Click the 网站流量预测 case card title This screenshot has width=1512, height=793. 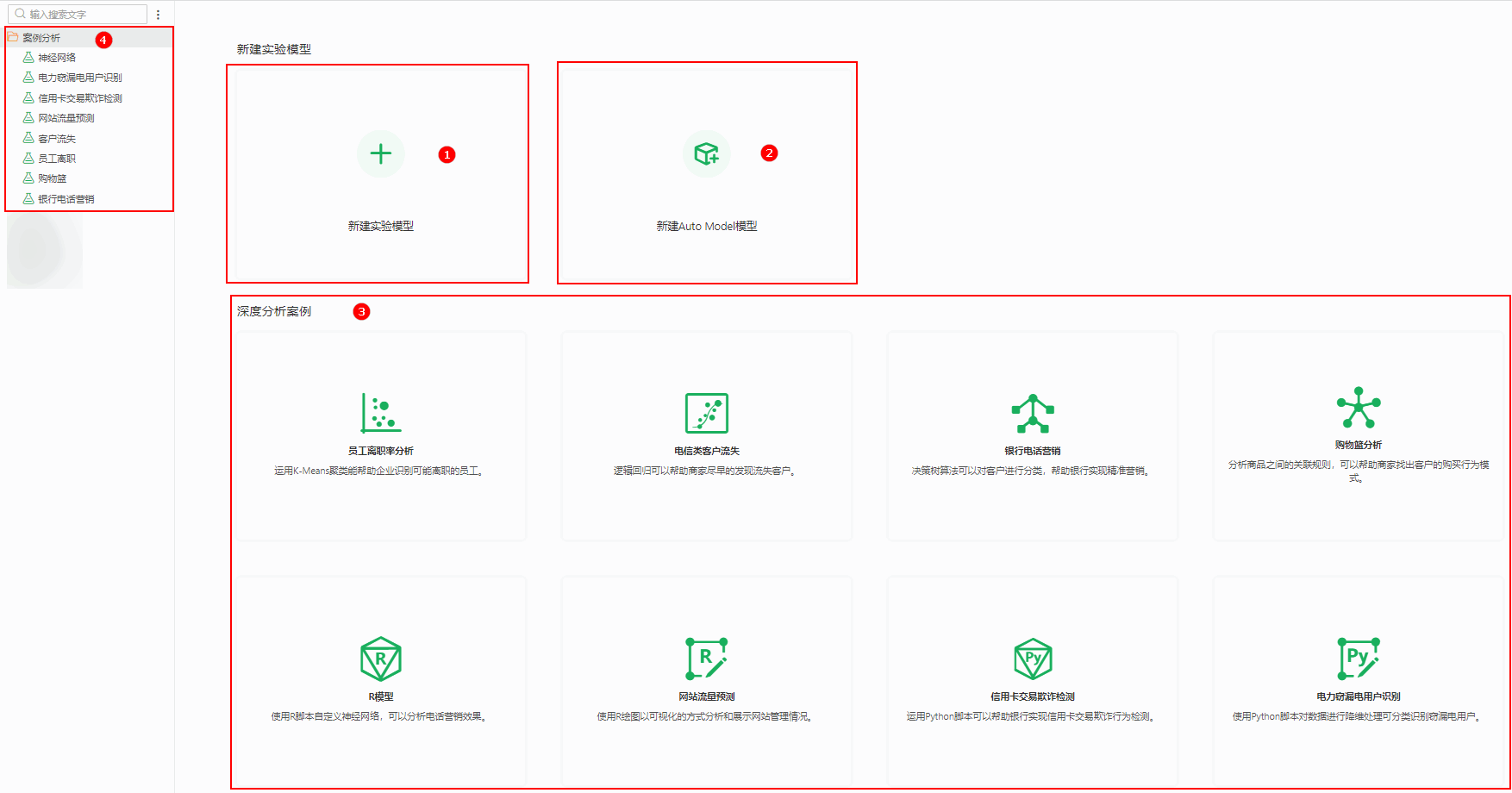(x=707, y=696)
